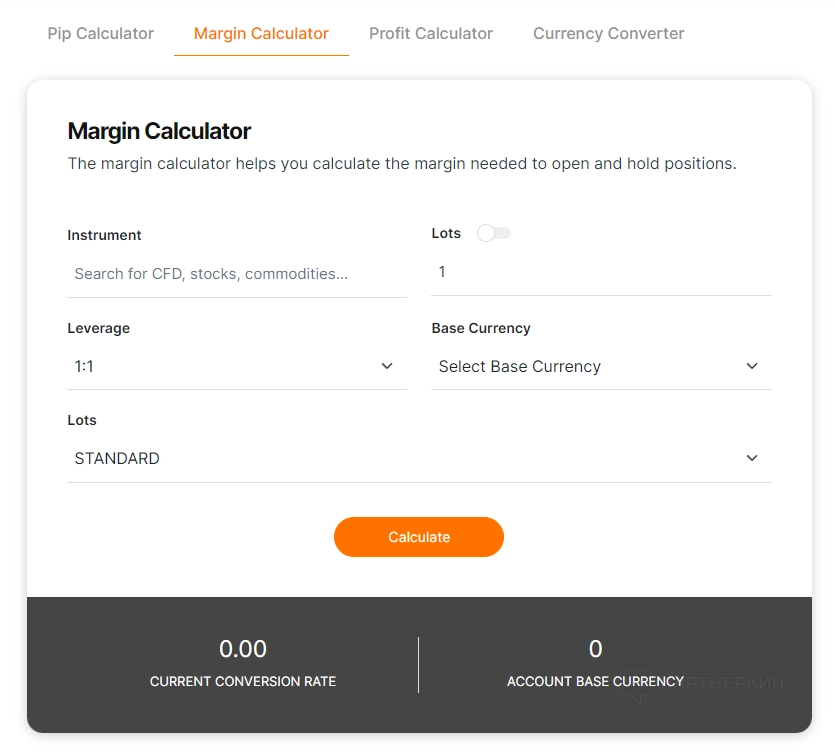Image resolution: width=835 pixels, height=756 pixels.
Task: Toggle the switch next to Lots
Action: click(494, 233)
